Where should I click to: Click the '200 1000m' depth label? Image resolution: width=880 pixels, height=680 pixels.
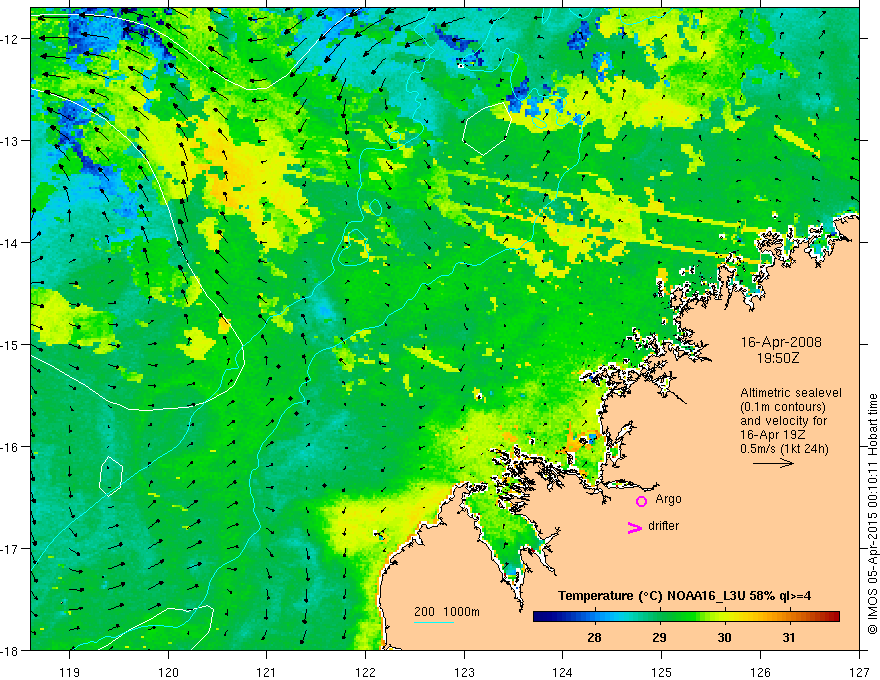447,612
